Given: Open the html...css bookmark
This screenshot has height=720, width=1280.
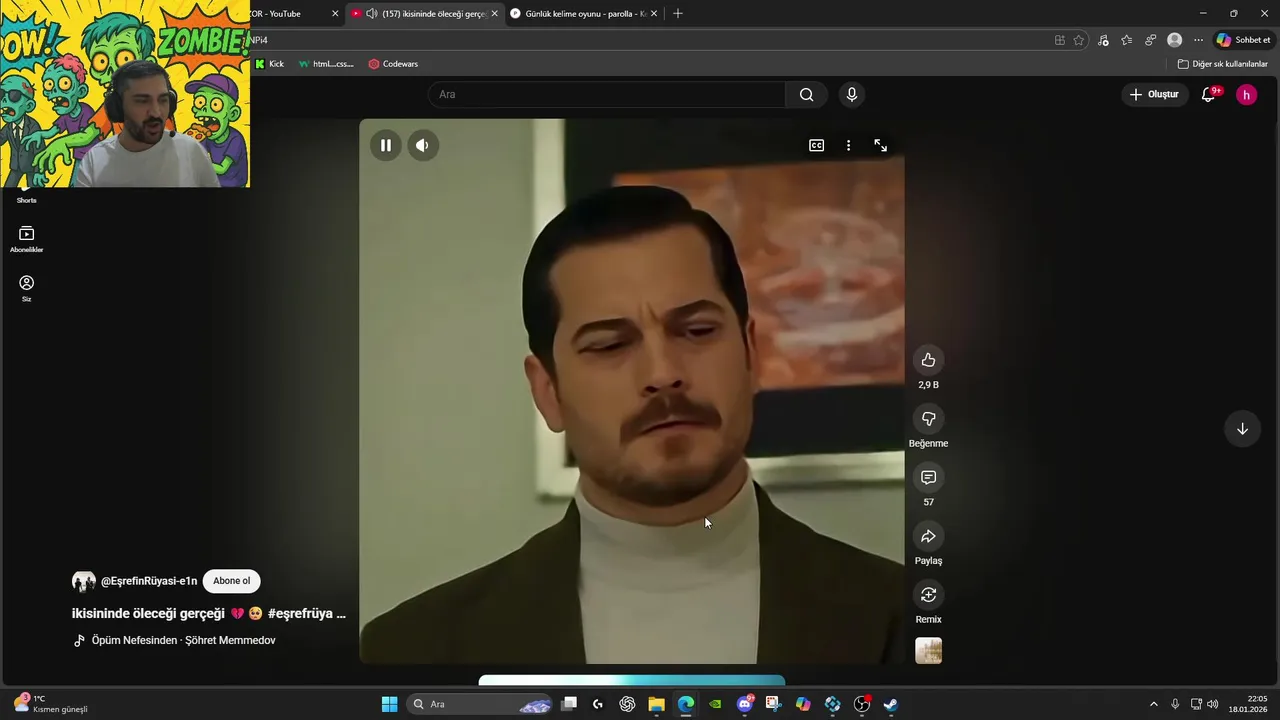Looking at the screenshot, I should [x=326, y=64].
